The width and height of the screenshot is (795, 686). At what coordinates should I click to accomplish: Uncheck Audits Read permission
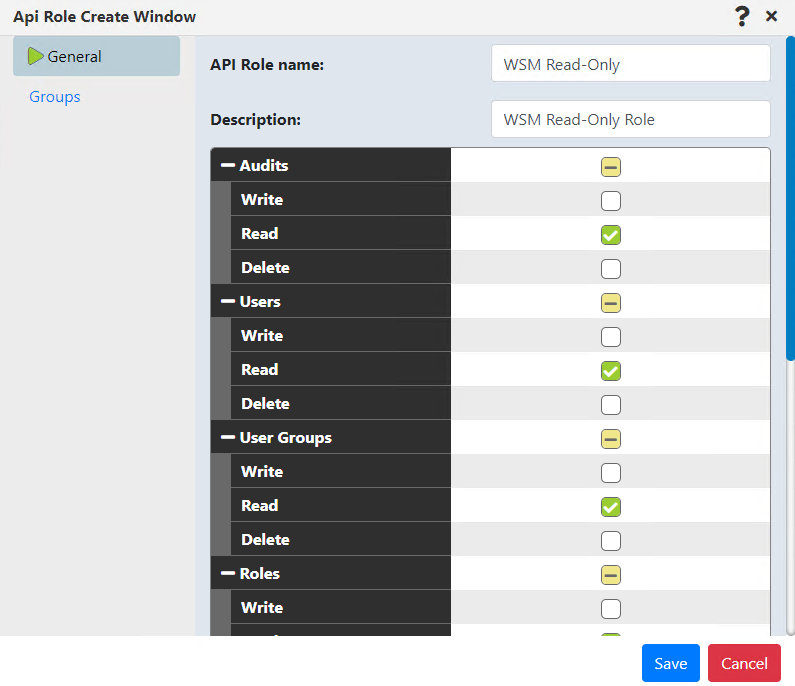point(610,235)
